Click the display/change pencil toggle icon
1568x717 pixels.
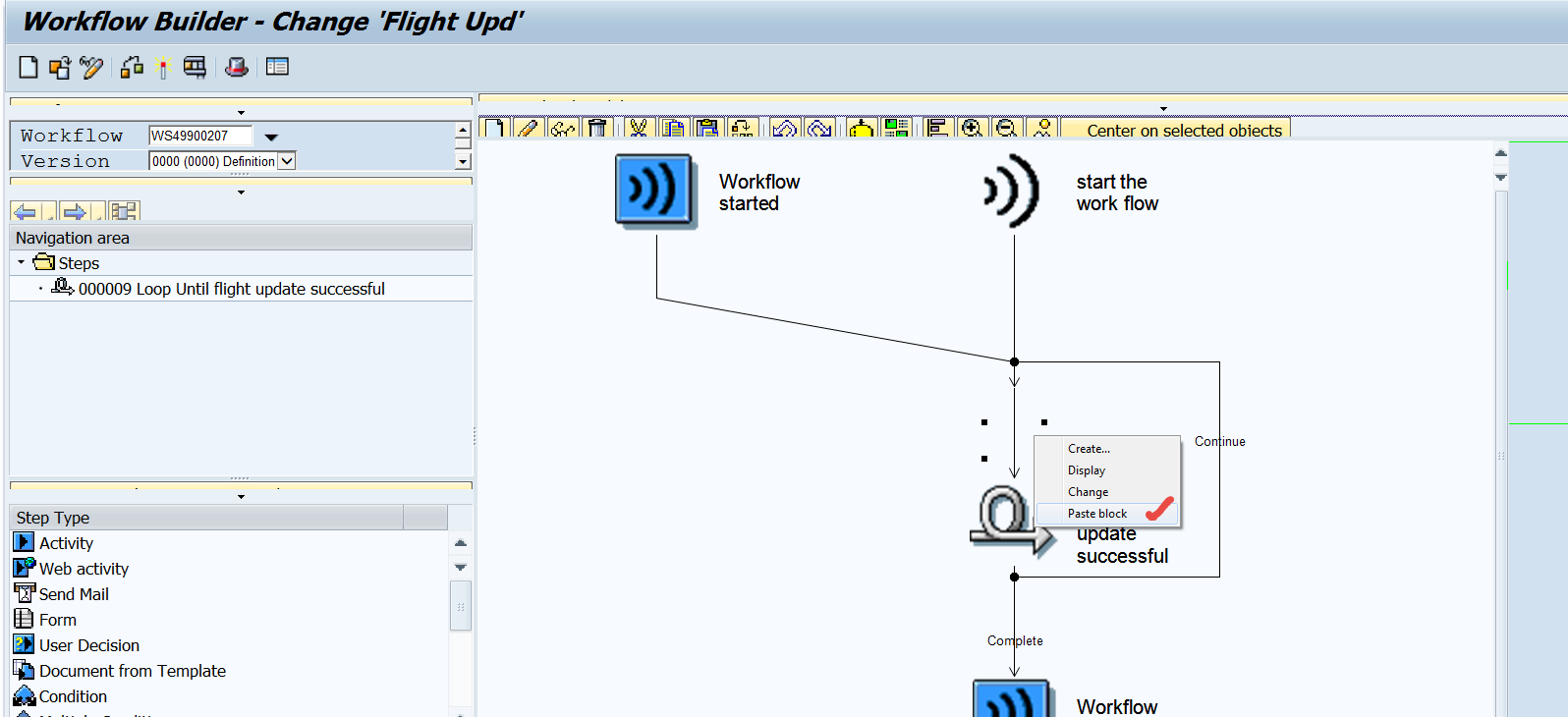[91, 67]
